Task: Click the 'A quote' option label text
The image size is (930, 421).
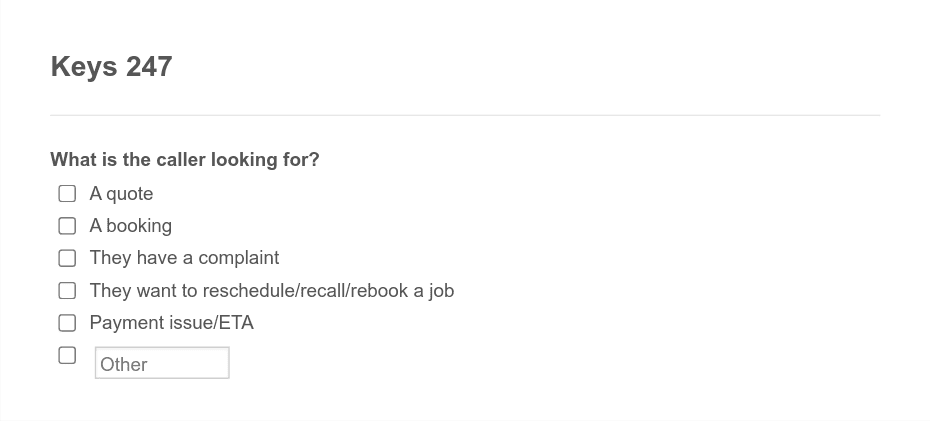Action: (x=121, y=194)
